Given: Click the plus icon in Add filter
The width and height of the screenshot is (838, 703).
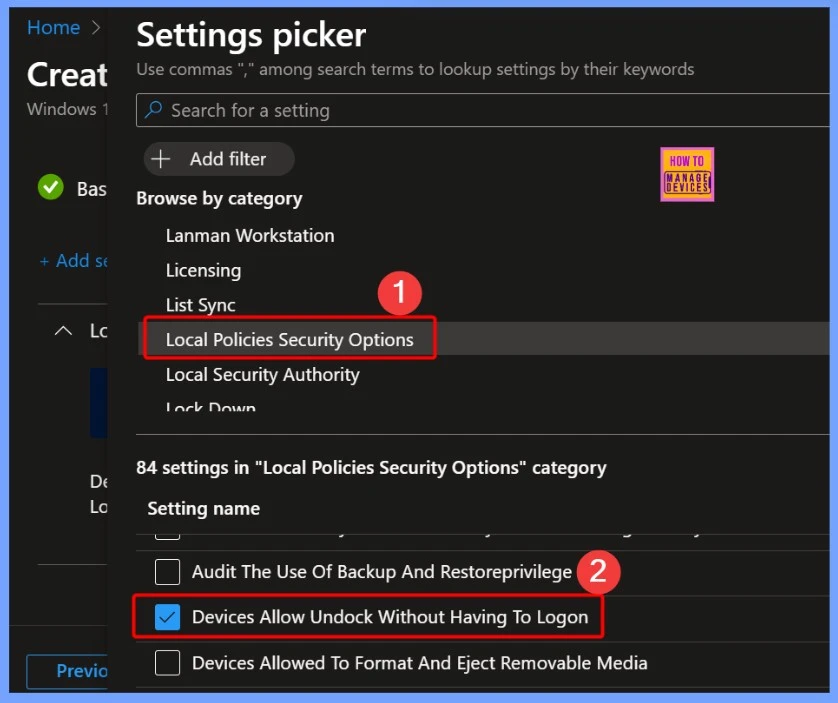Looking at the screenshot, I should [161, 159].
